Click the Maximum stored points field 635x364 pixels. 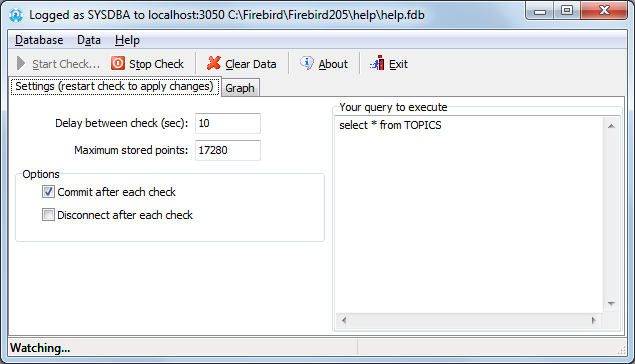click(x=228, y=150)
